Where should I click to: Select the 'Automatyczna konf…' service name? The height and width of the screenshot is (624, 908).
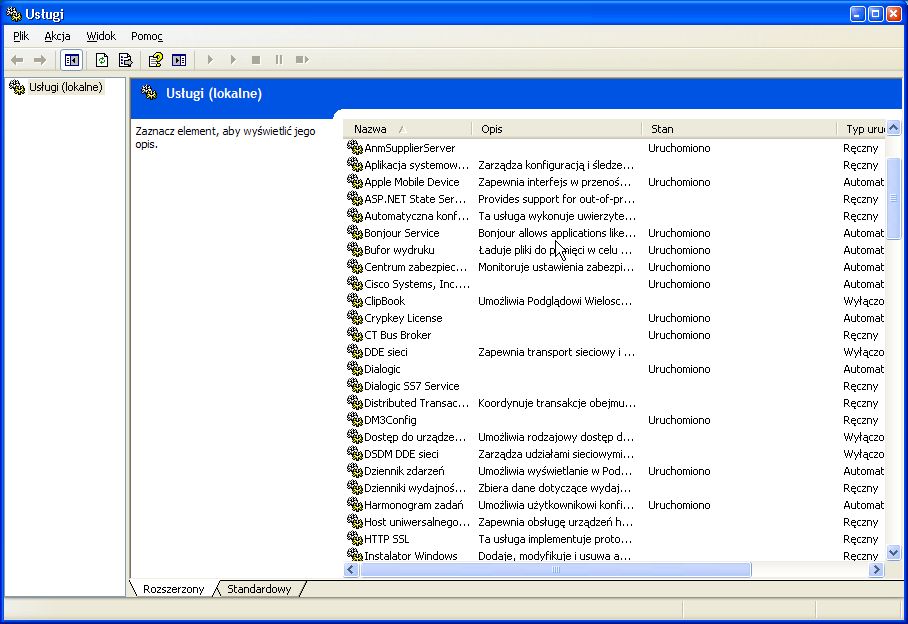coord(416,216)
